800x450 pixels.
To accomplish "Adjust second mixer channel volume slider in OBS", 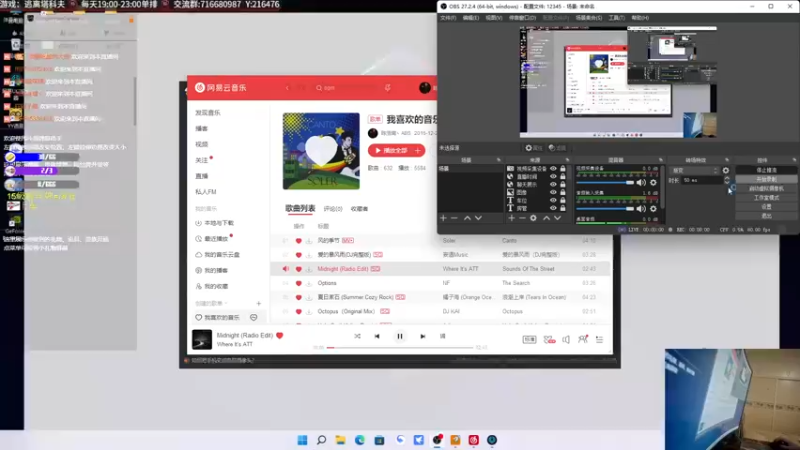I will [605, 208].
